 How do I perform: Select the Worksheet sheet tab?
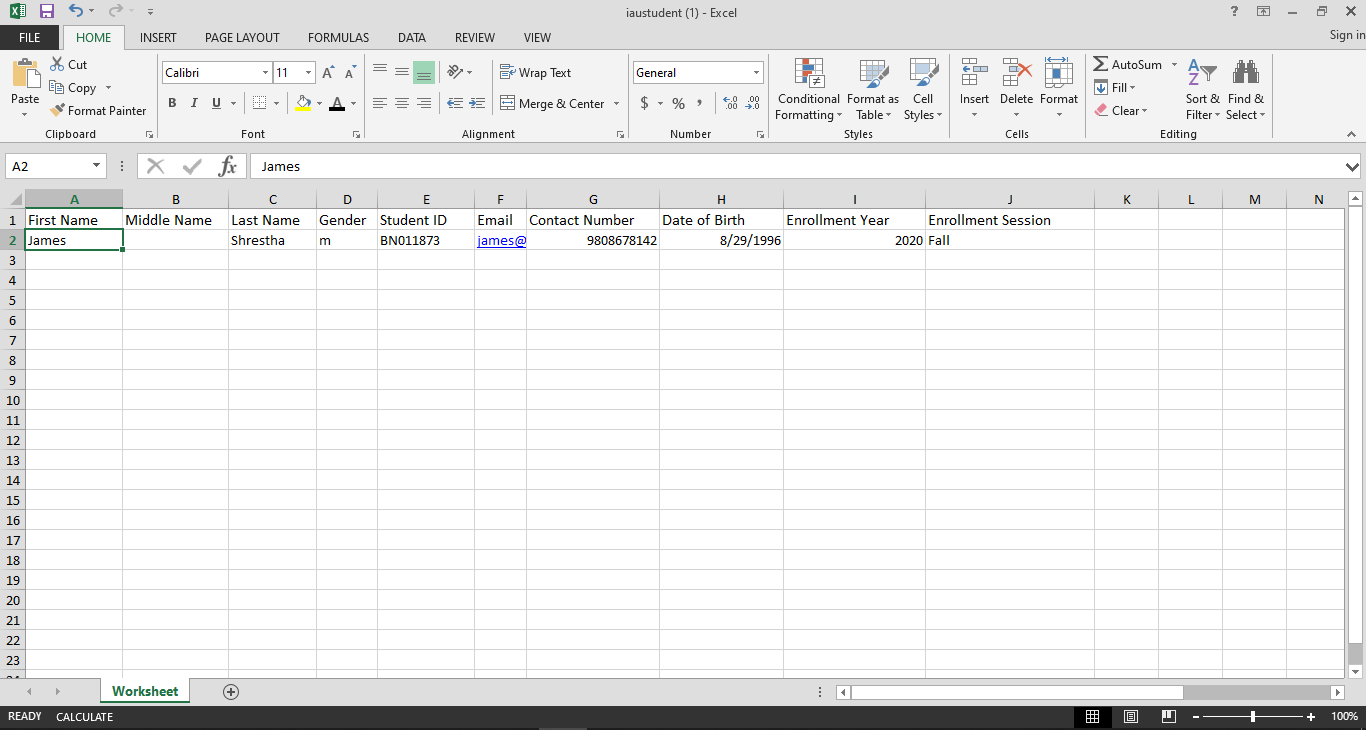coord(145,691)
